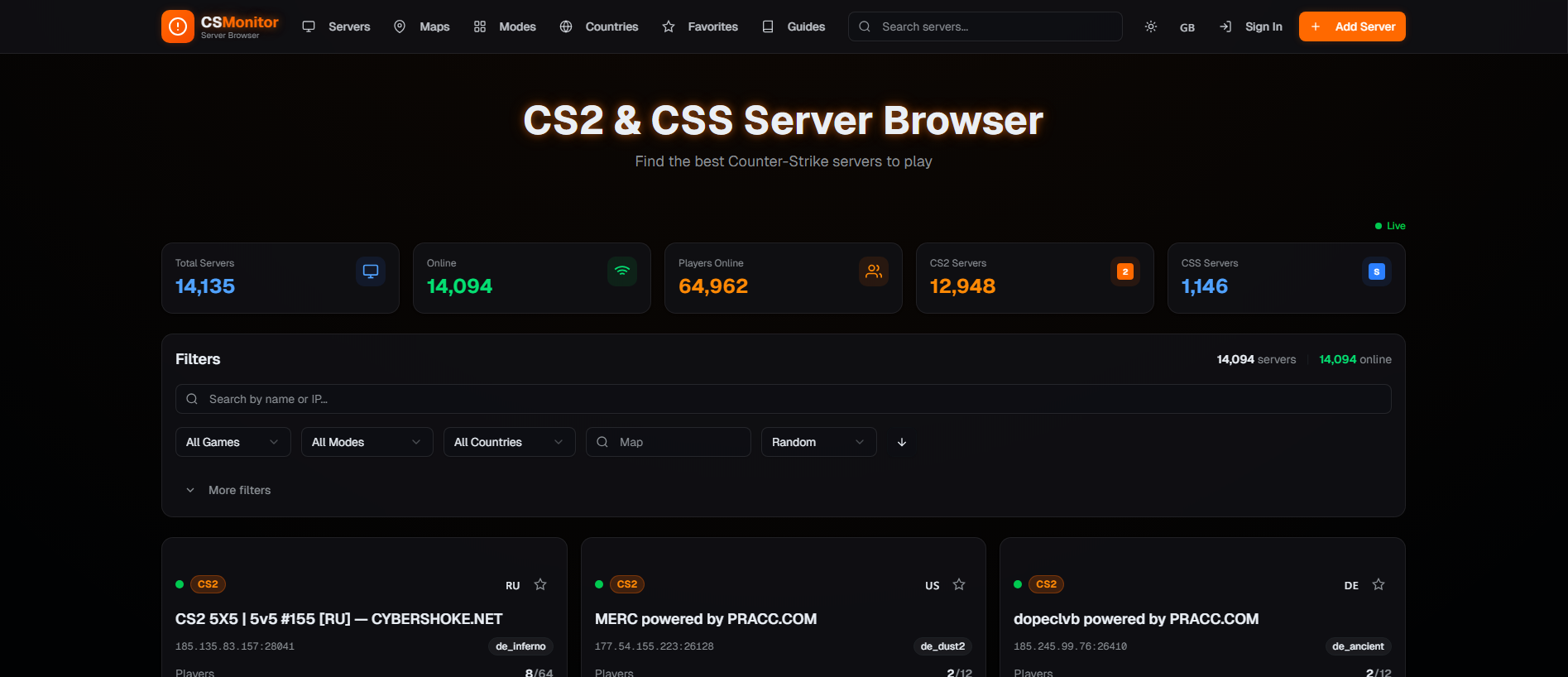The image size is (1568, 677).
Task: Open the Random sort dropdown
Action: 819,442
